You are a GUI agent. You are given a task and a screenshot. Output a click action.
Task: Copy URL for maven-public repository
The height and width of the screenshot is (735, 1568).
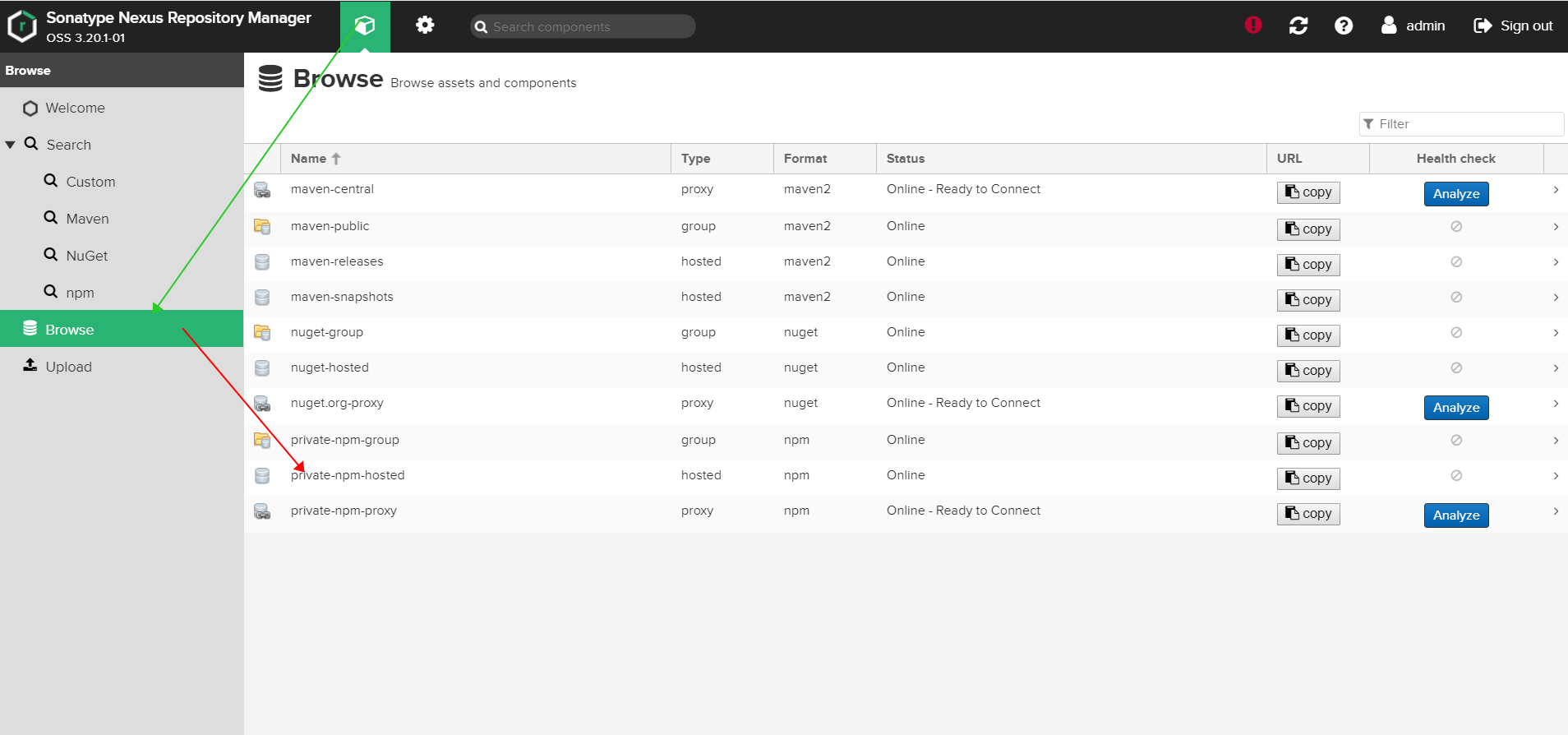pos(1308,229)
